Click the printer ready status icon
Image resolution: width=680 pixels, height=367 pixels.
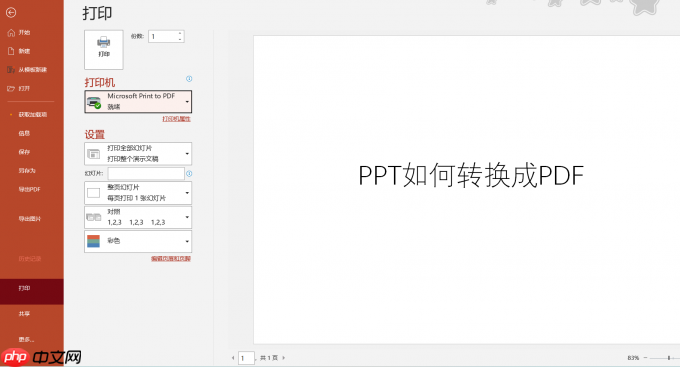(x=94, y=102)
